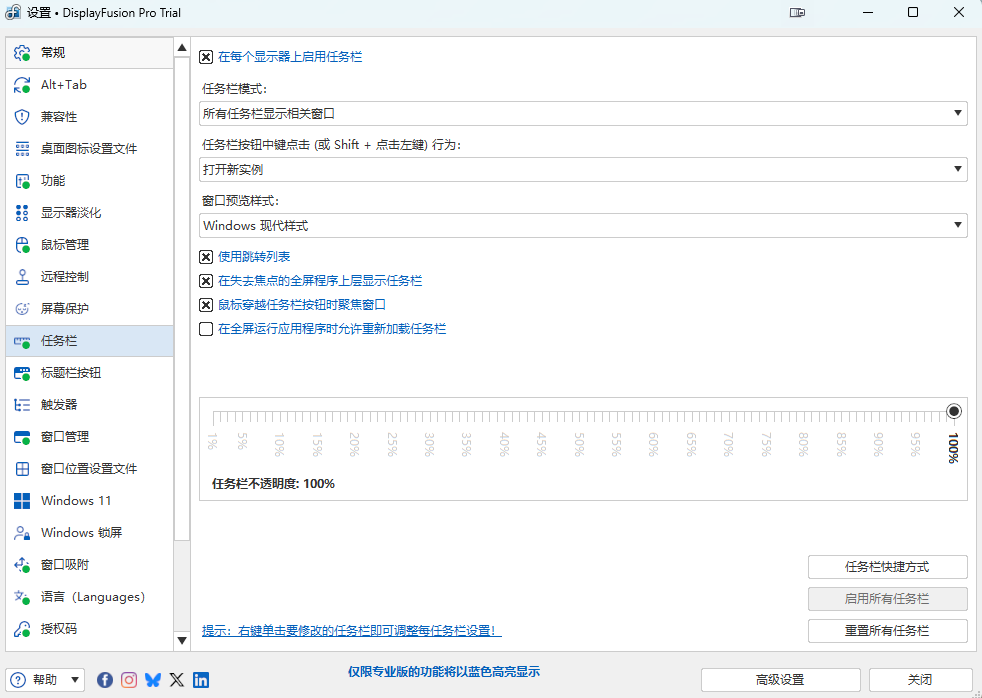Open the Instagram icon link
The width and height of the screenshot is (982, 698).
pyautogui.click(x=129, y=680)
